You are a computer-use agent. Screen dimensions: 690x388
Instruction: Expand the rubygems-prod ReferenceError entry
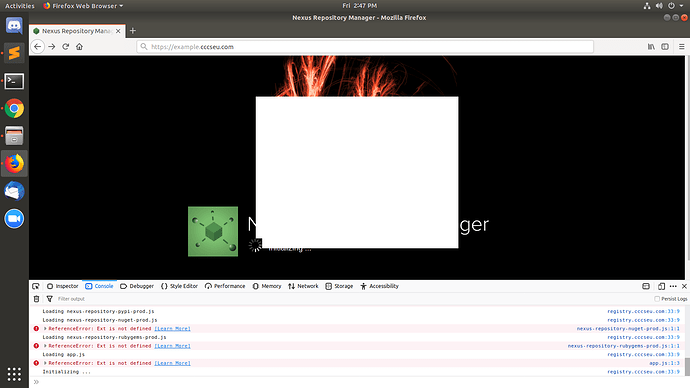45,346
